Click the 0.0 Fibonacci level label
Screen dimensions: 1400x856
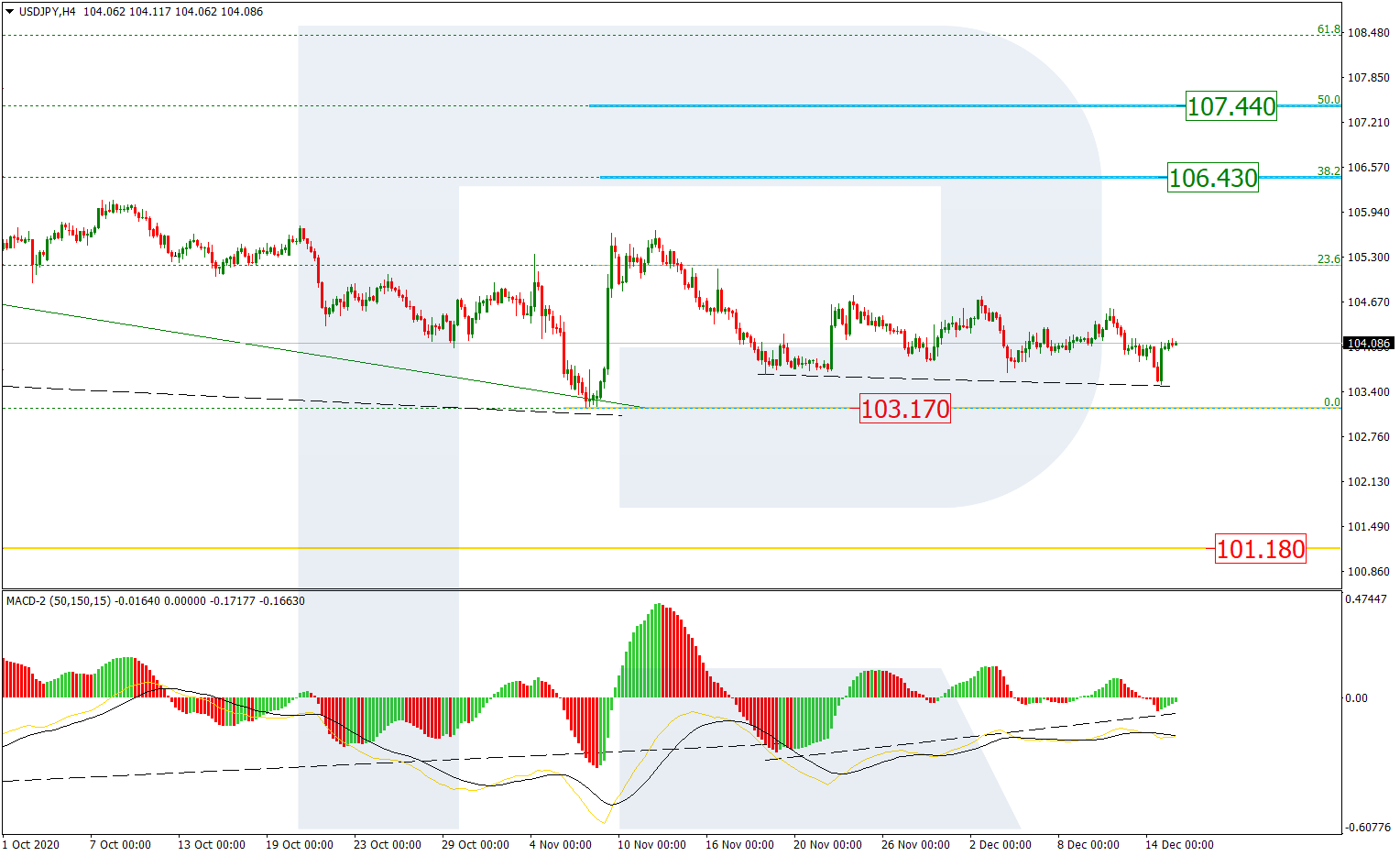(1332, 402)
